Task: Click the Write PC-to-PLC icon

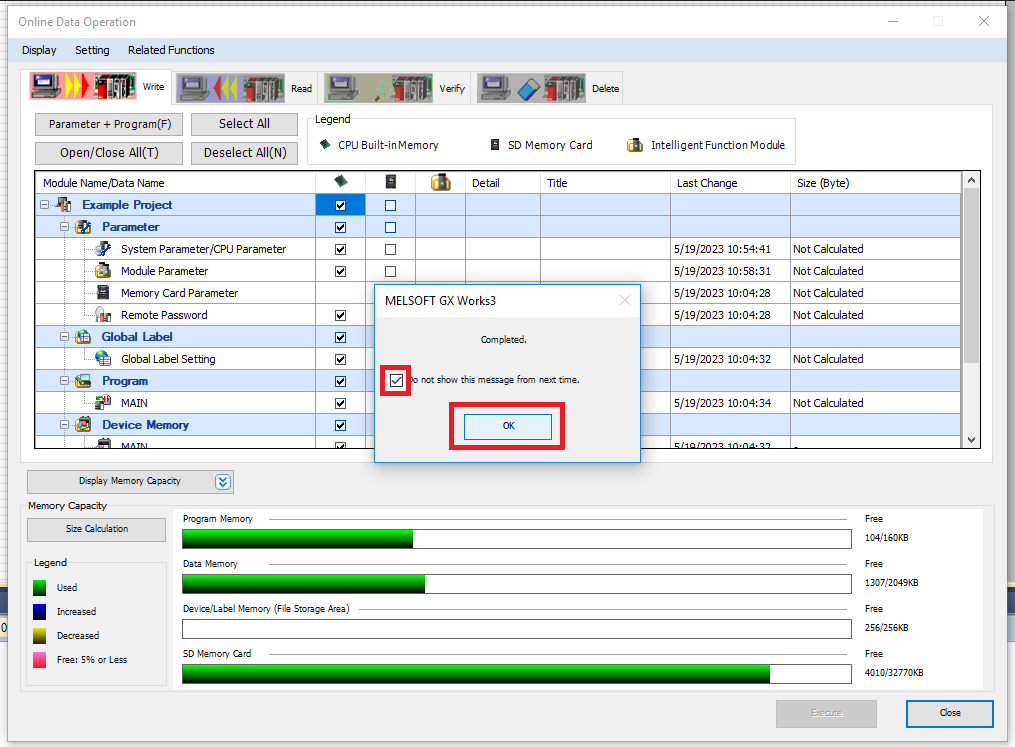Action: click(84, 87)
